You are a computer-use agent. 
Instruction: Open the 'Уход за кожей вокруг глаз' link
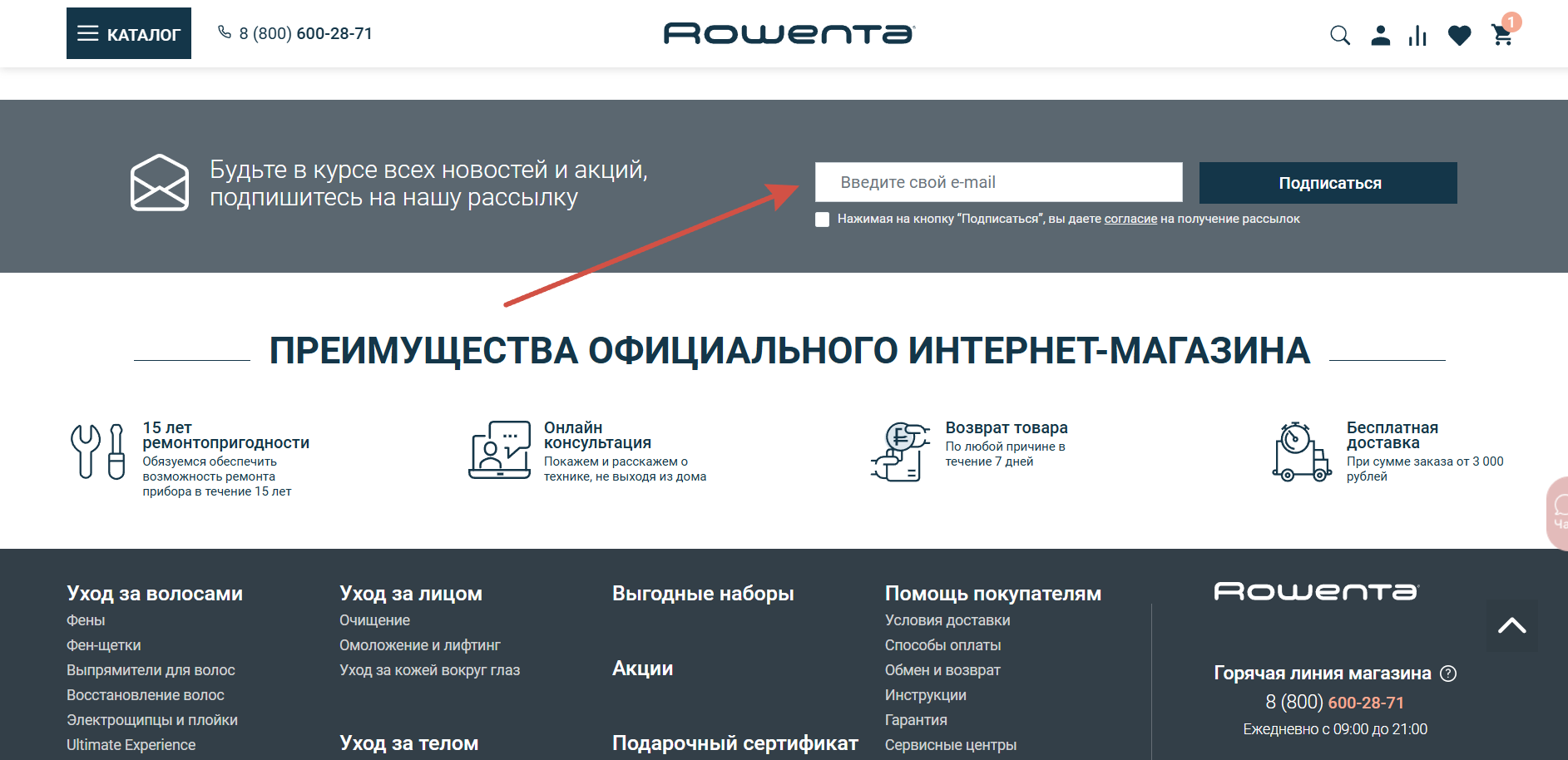[x=429, y=670]
